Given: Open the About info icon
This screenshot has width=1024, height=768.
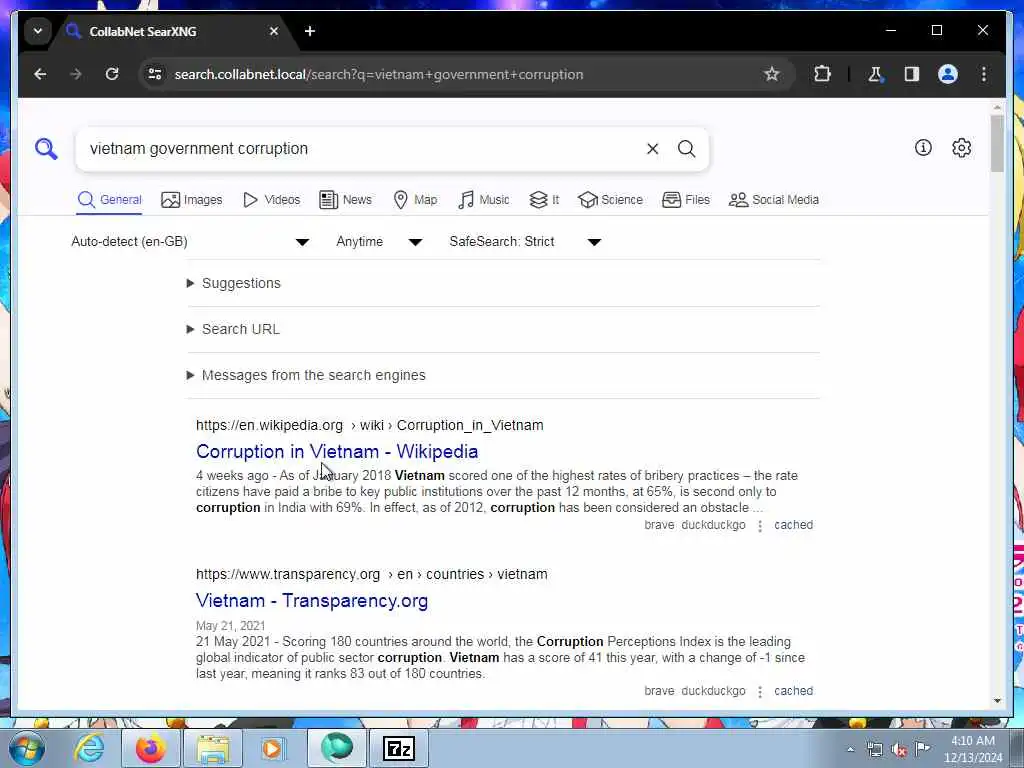Looking at the screenshot, I should coord(923,148).
